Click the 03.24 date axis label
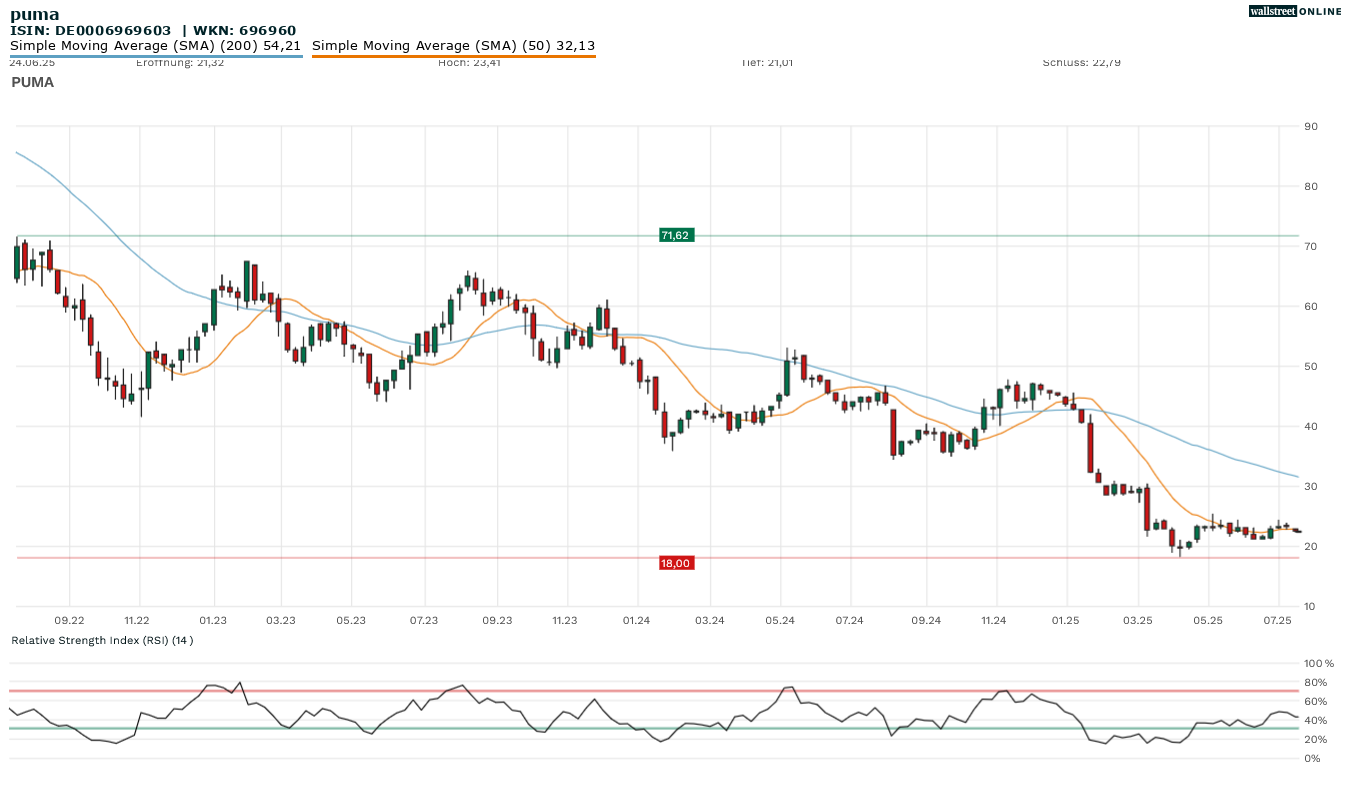 point(709,621)
